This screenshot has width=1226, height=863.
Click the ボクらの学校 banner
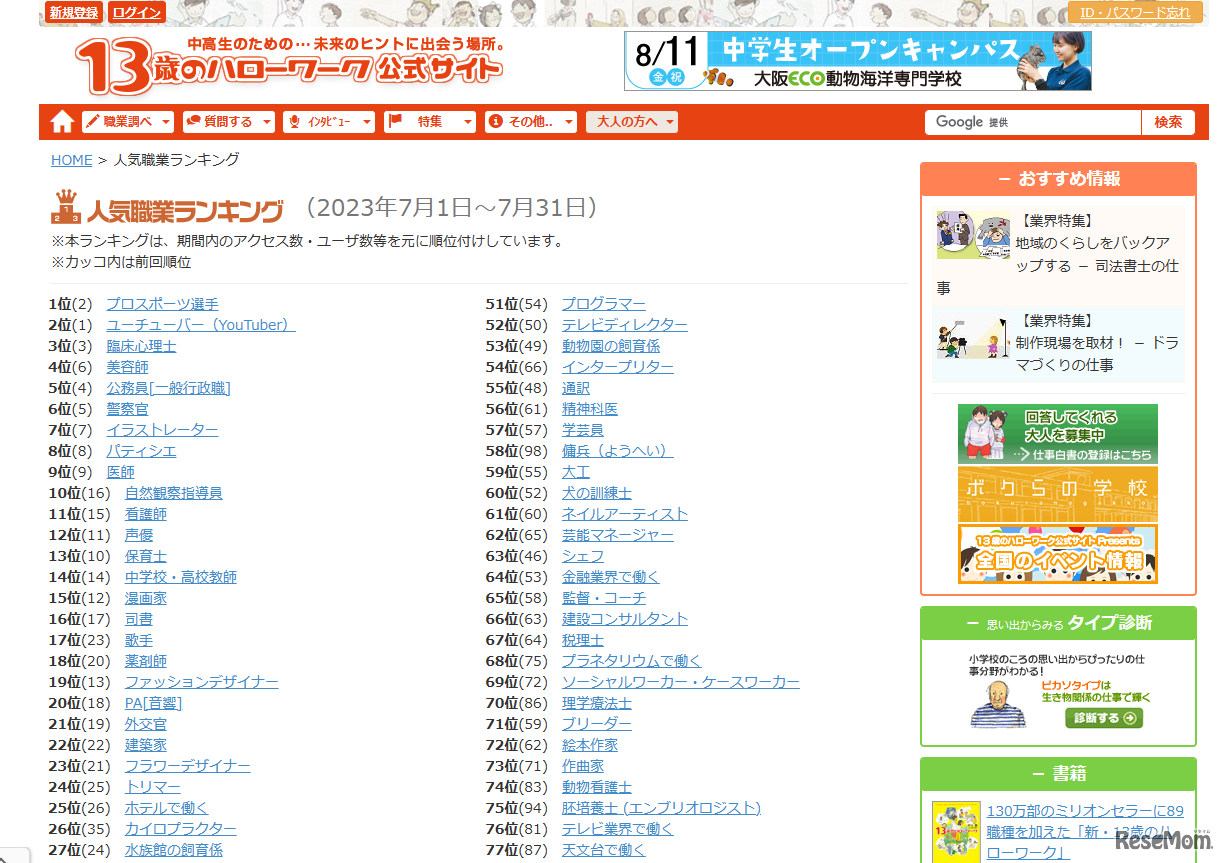1058,494
